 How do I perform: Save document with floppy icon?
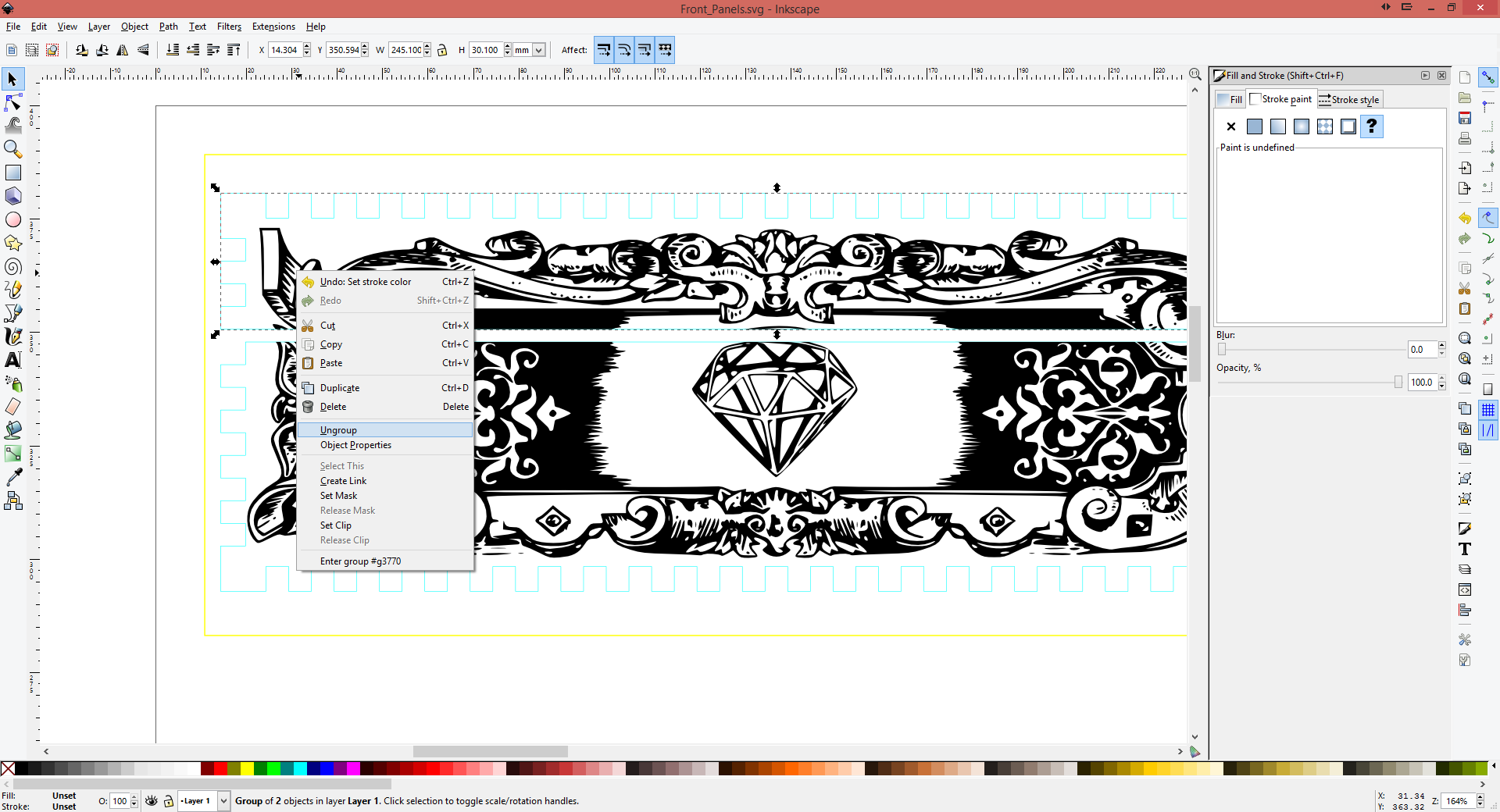coord(1465,118)
